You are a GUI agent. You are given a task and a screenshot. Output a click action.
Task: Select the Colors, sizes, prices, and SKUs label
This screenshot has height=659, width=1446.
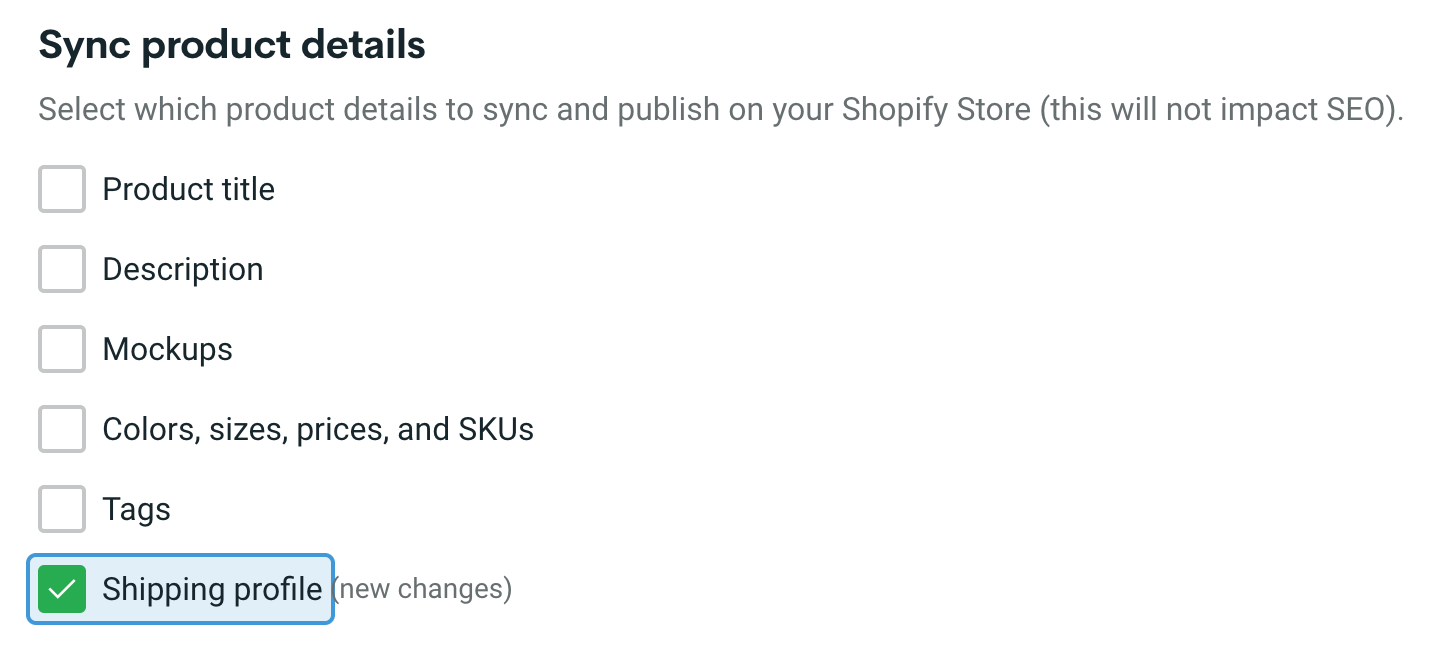317,429
